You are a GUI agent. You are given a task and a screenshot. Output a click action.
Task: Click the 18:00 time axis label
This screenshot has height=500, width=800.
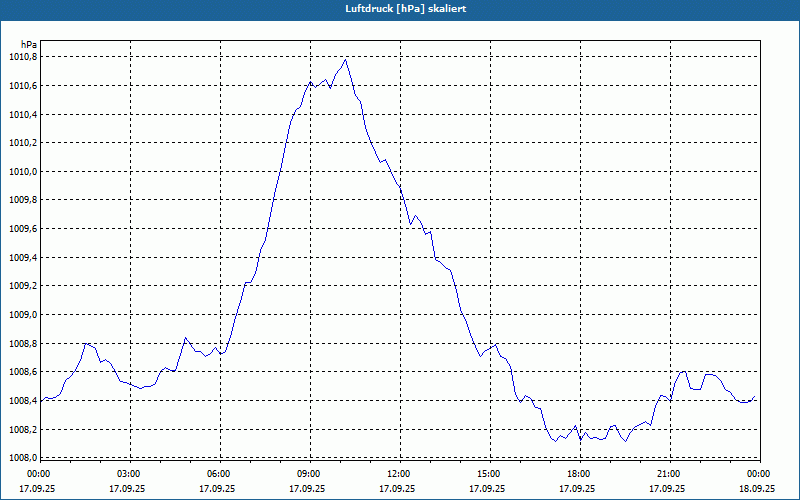(x=580, y=474)
